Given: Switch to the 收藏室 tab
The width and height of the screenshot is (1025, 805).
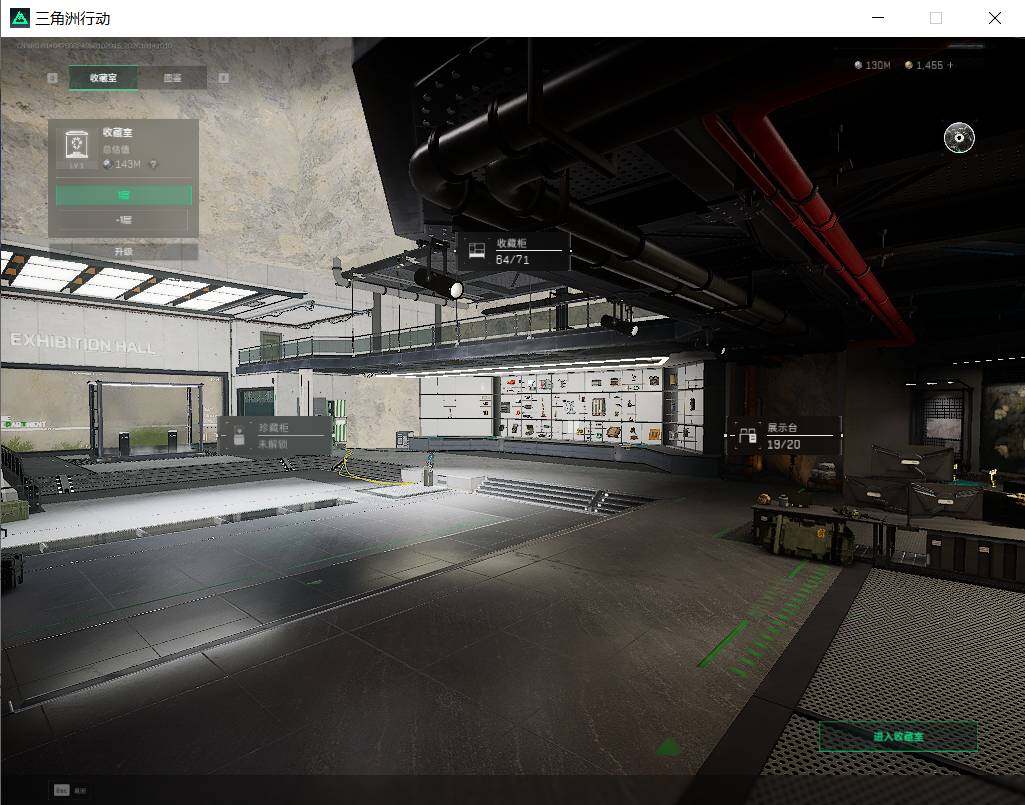Looking at the screenshot, I should (x=103, y=78).
